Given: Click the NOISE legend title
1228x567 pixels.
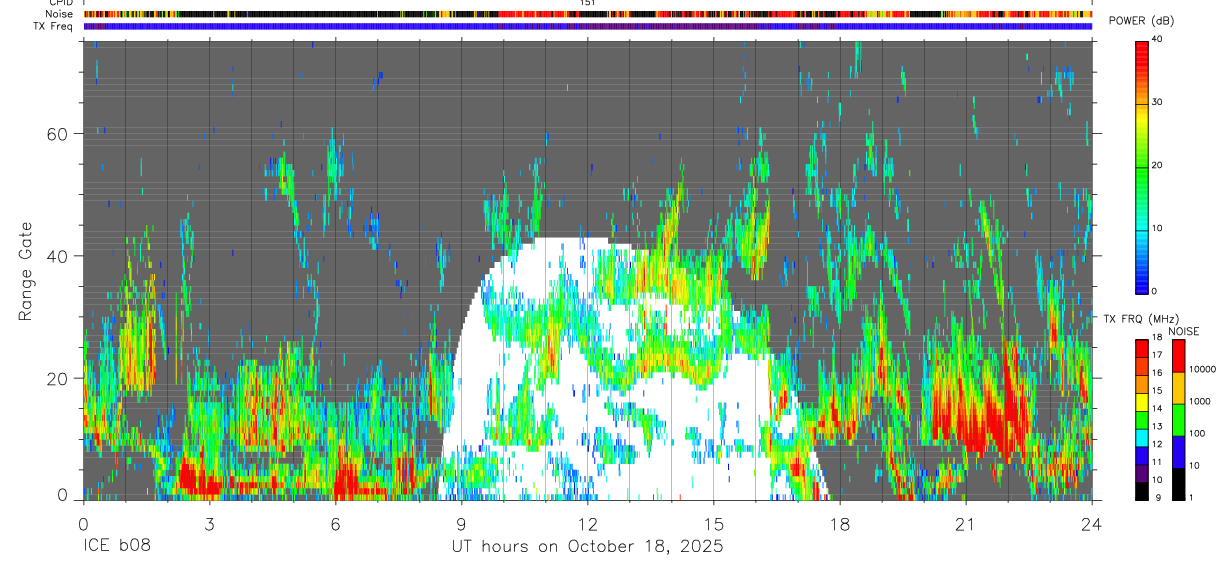Looking at the screenshot, I should (1184, 331).
